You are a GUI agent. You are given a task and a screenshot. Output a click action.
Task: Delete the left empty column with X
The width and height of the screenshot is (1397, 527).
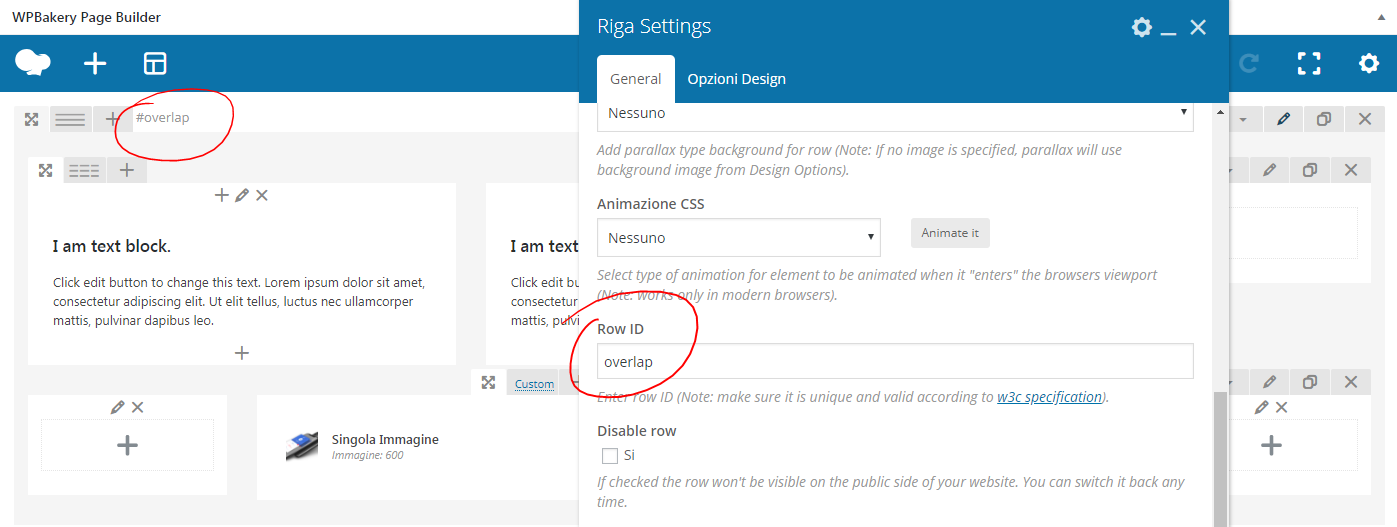pyautogui.click(x=138, y=407)
